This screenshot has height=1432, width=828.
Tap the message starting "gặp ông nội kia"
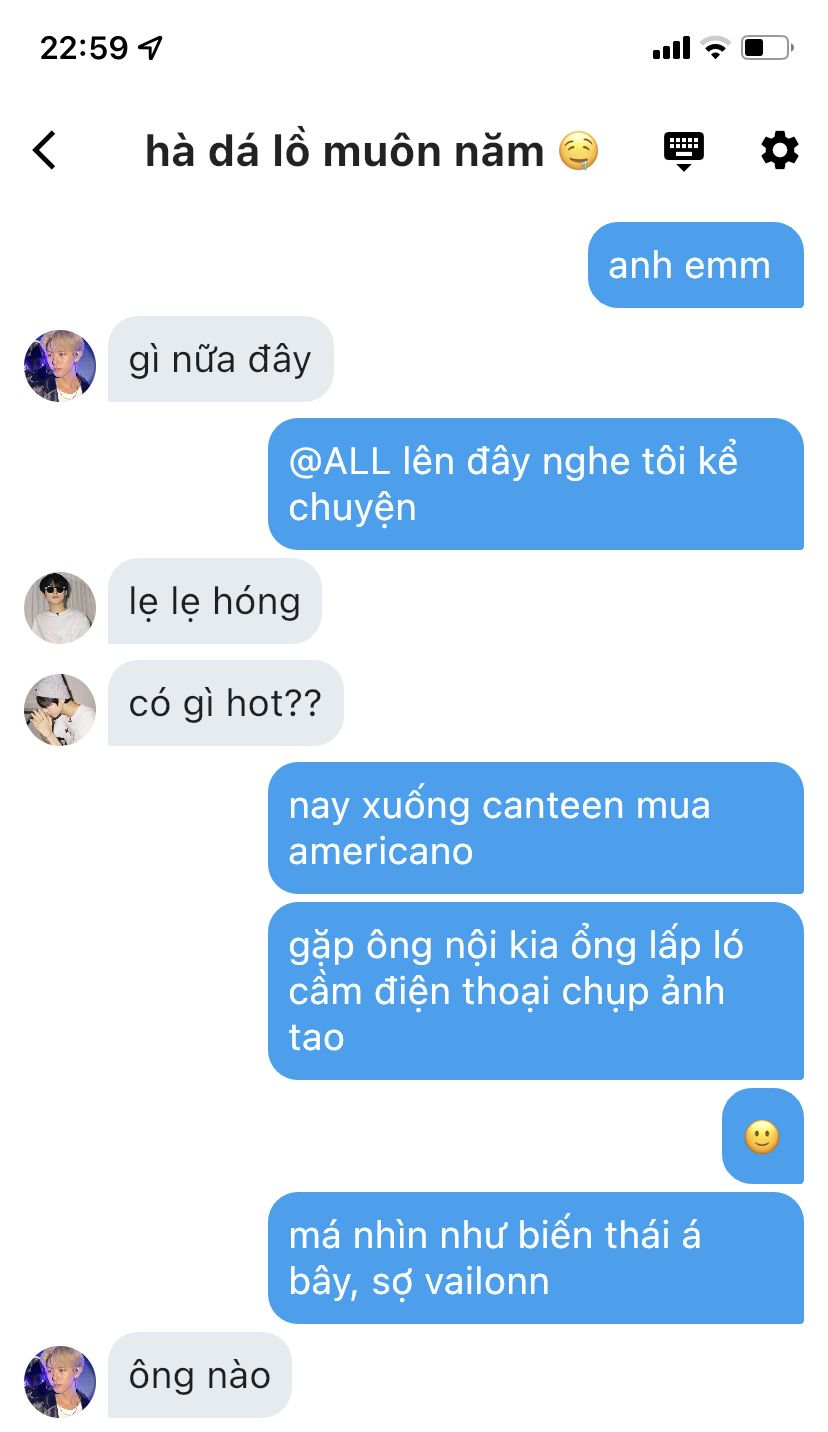click(536, 991)
